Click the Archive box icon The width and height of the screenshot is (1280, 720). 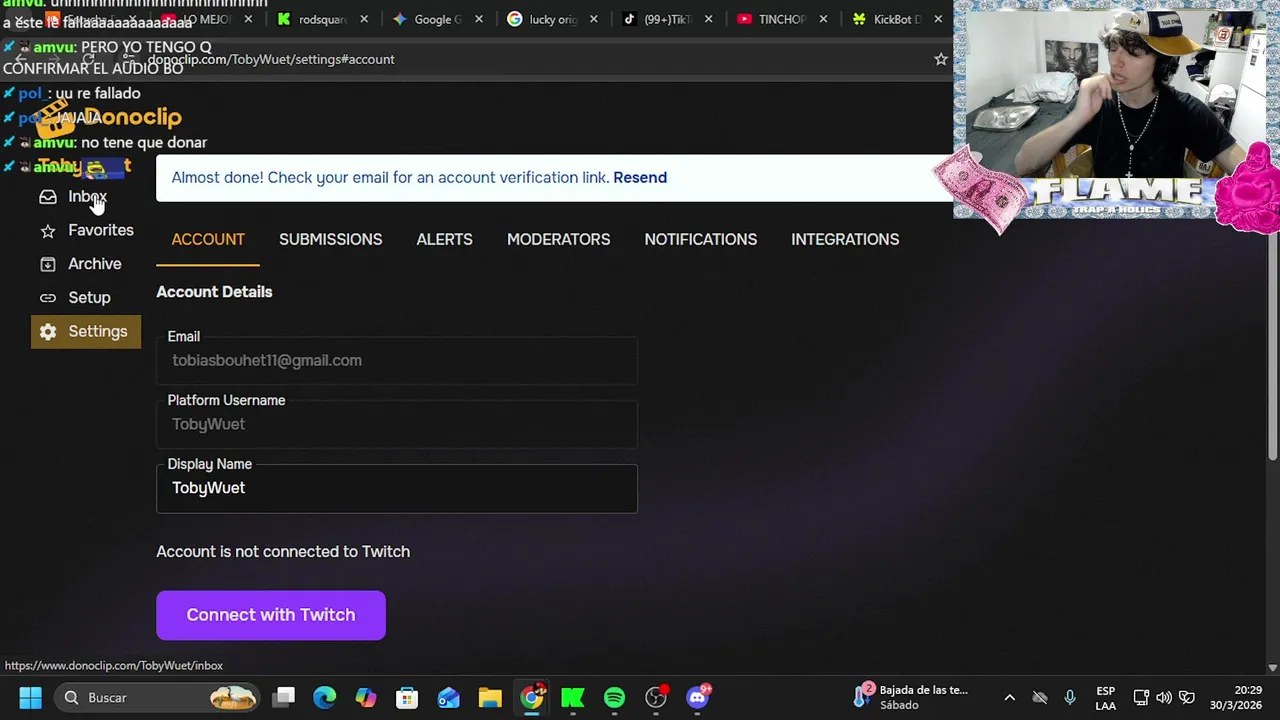coord(48,264)
